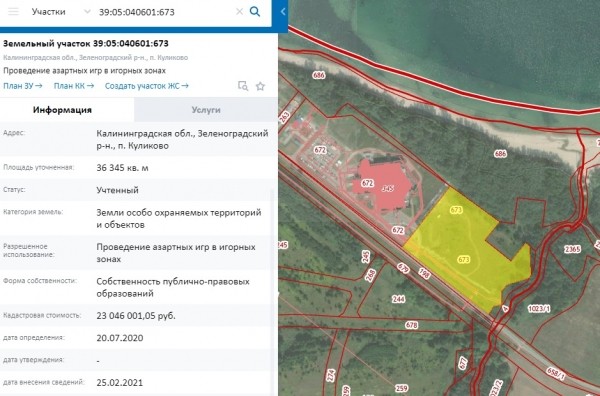Run search with the magnifier icon
This screenshot has width=600, height=396.
tap(255, 11)
